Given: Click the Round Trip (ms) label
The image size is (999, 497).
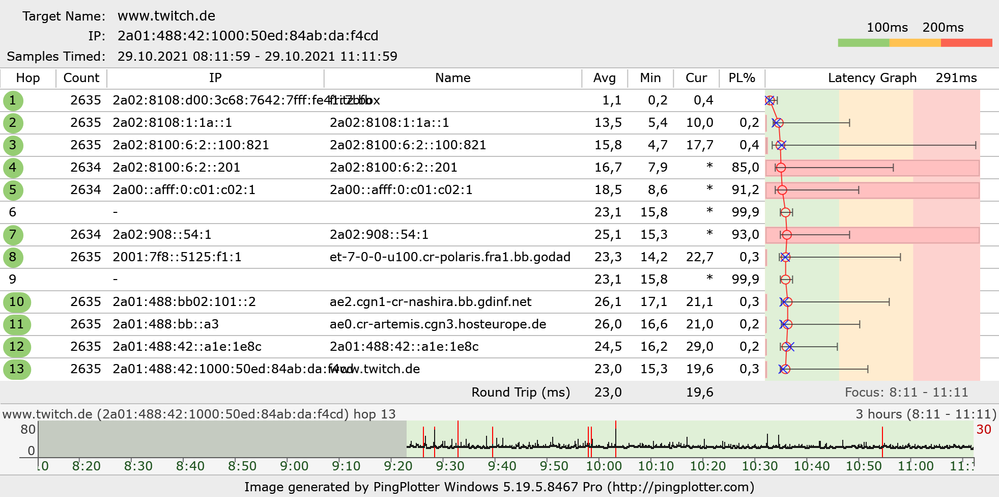Looking at the screenshot, I should click(521, 393).
